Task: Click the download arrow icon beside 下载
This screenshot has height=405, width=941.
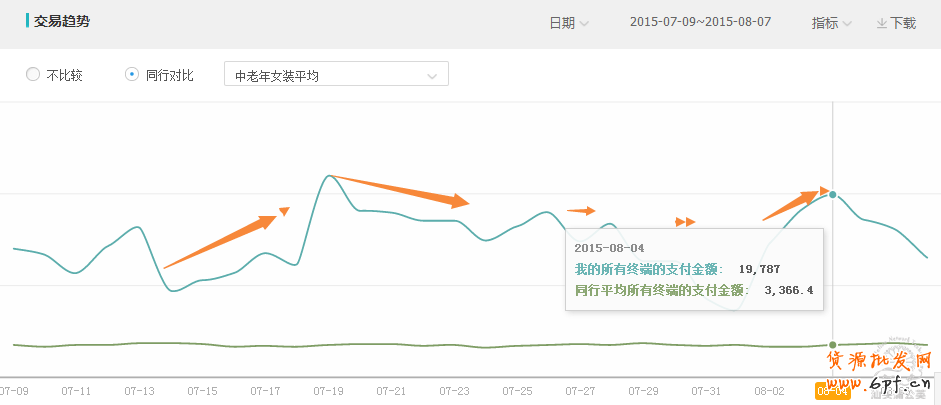Action: (x=882, y=23)
